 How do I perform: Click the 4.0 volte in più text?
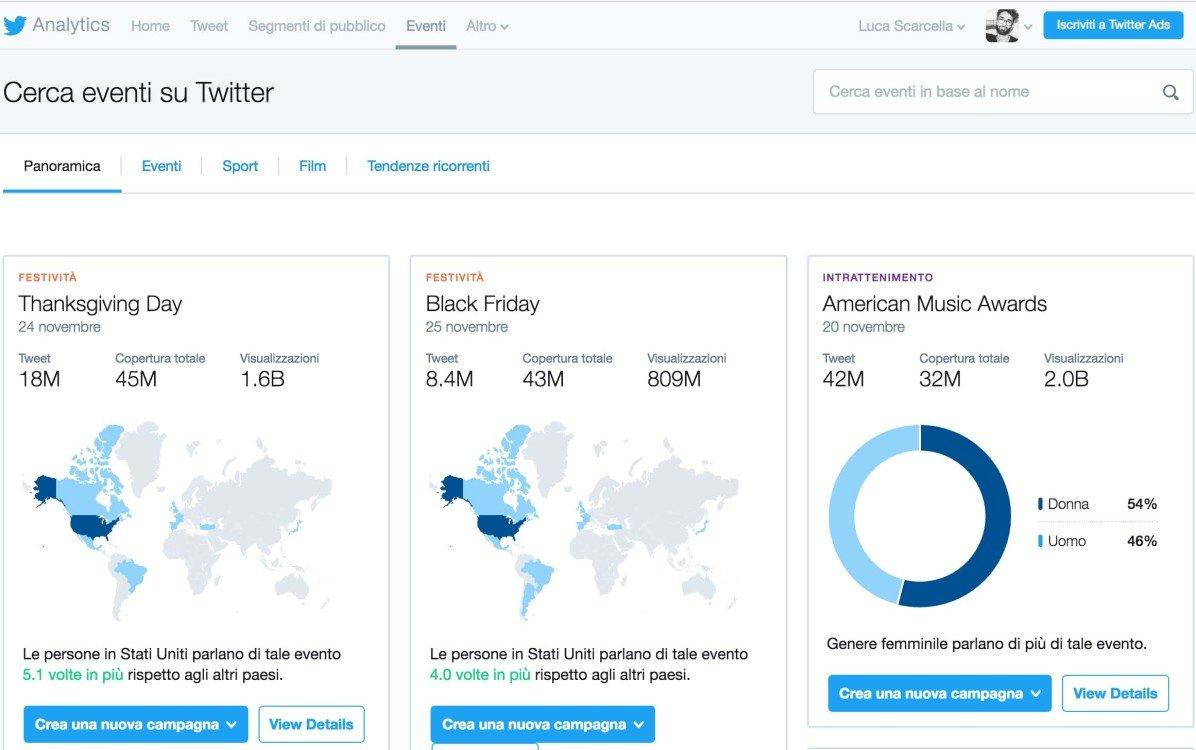click(x=480, y=674)
